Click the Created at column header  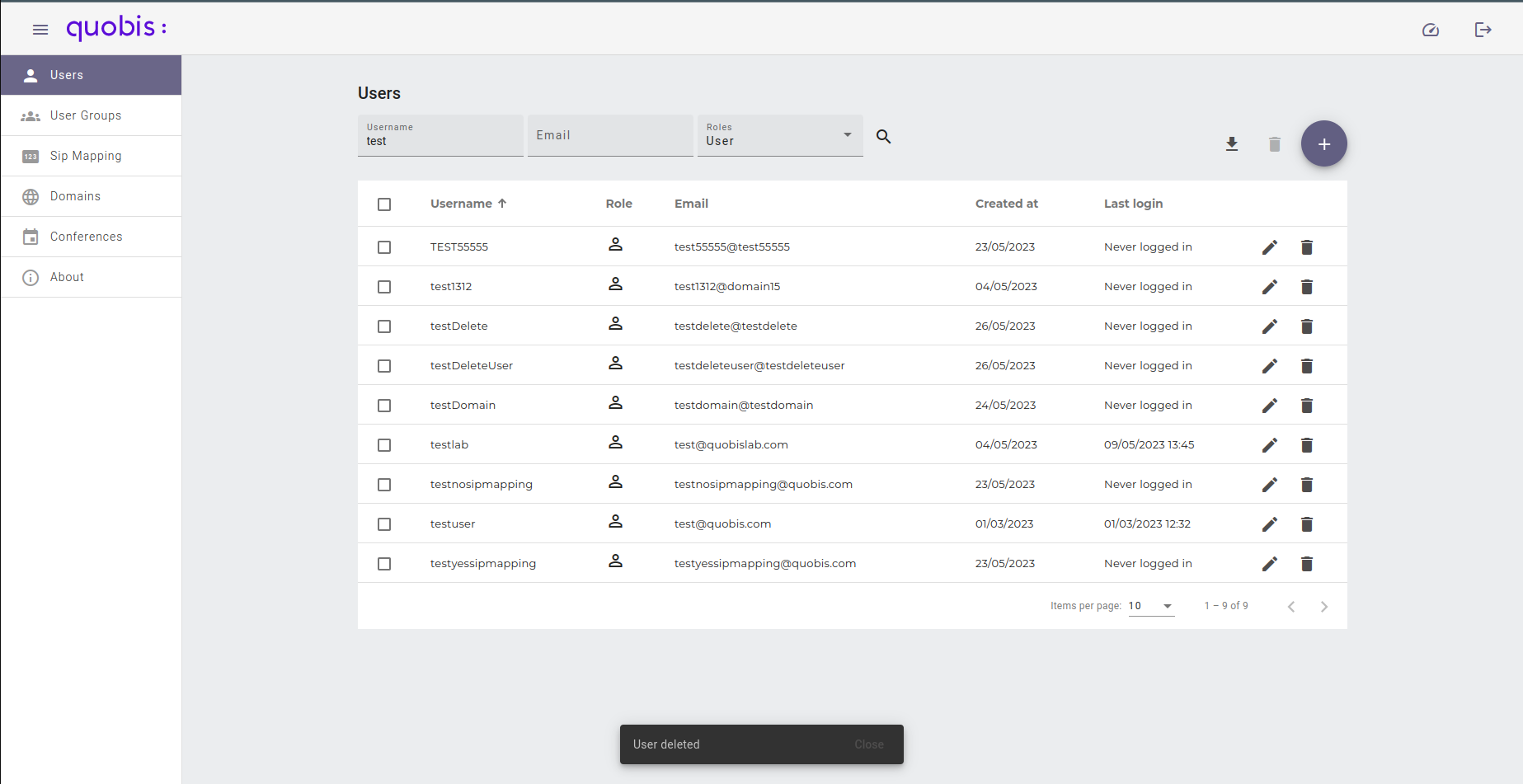(1006, 204)
